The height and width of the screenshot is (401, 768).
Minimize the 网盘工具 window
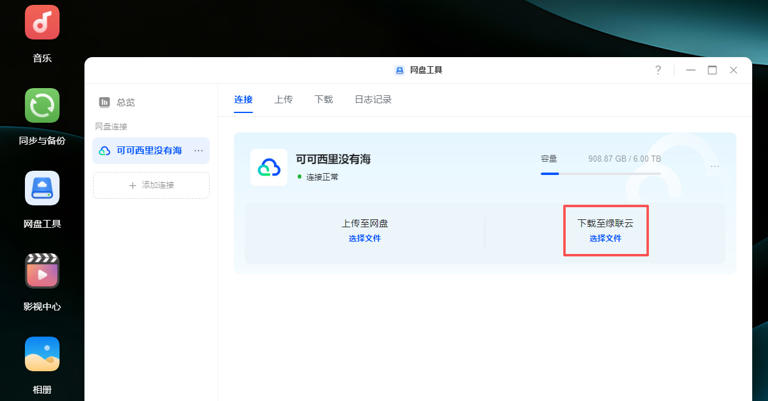691,70
